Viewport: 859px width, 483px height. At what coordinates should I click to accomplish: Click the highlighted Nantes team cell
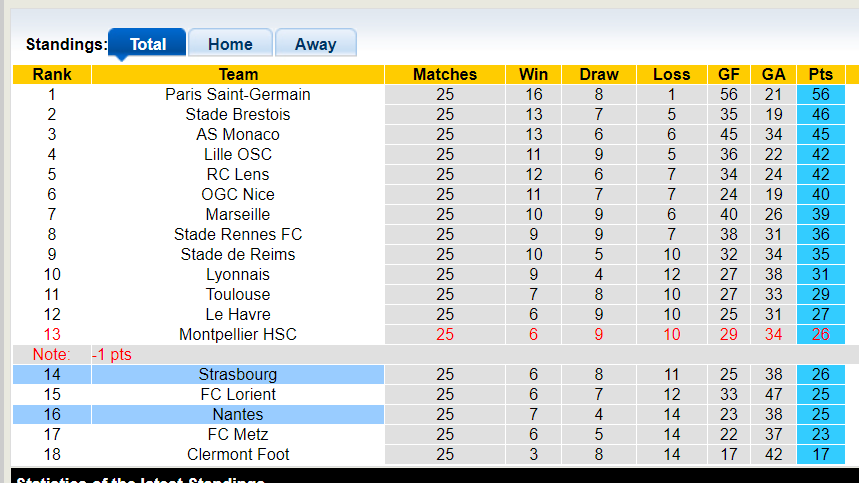[x=238, y=414]
